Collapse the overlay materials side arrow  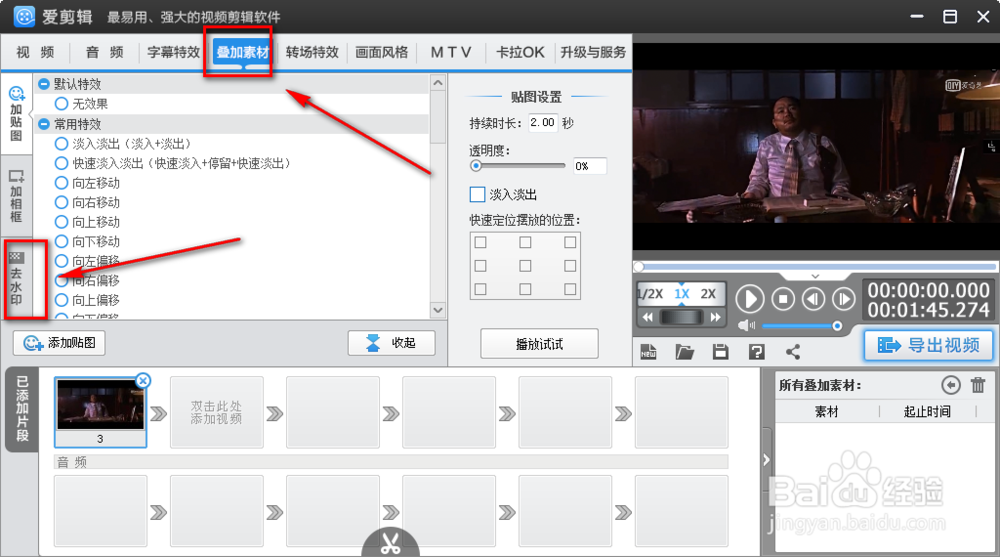(767, 459)
